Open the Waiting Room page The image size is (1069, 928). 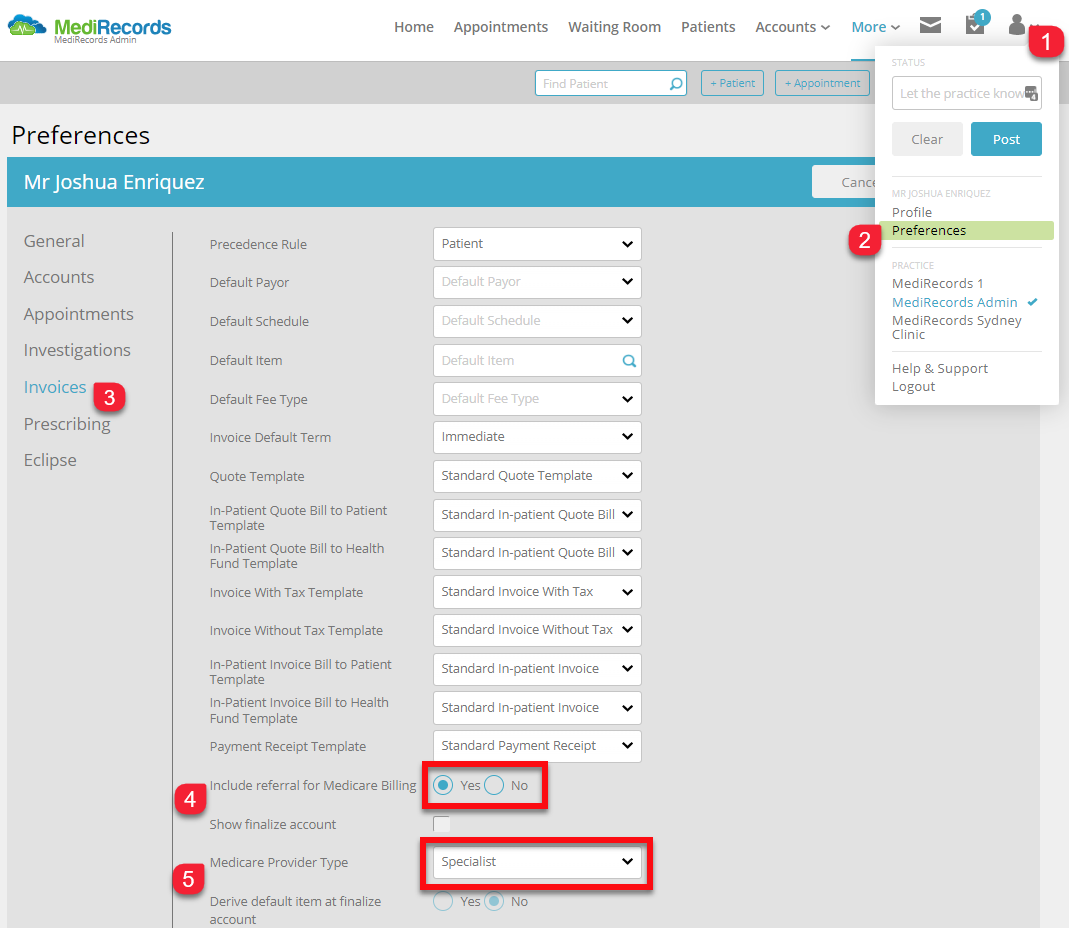pyautogui.click(x=614, y=27)
